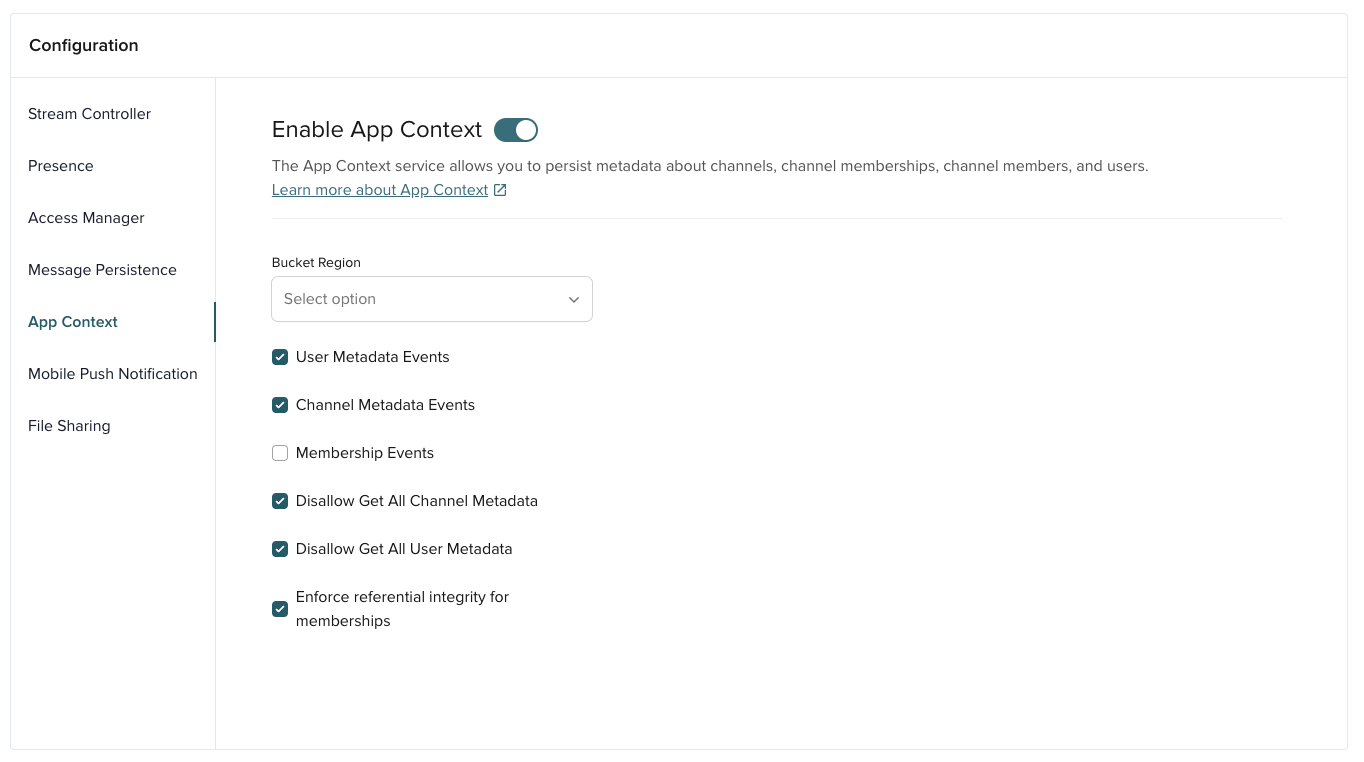
Task: Uncheck Disallow Get All User Metadata
Action: point(280,549)
